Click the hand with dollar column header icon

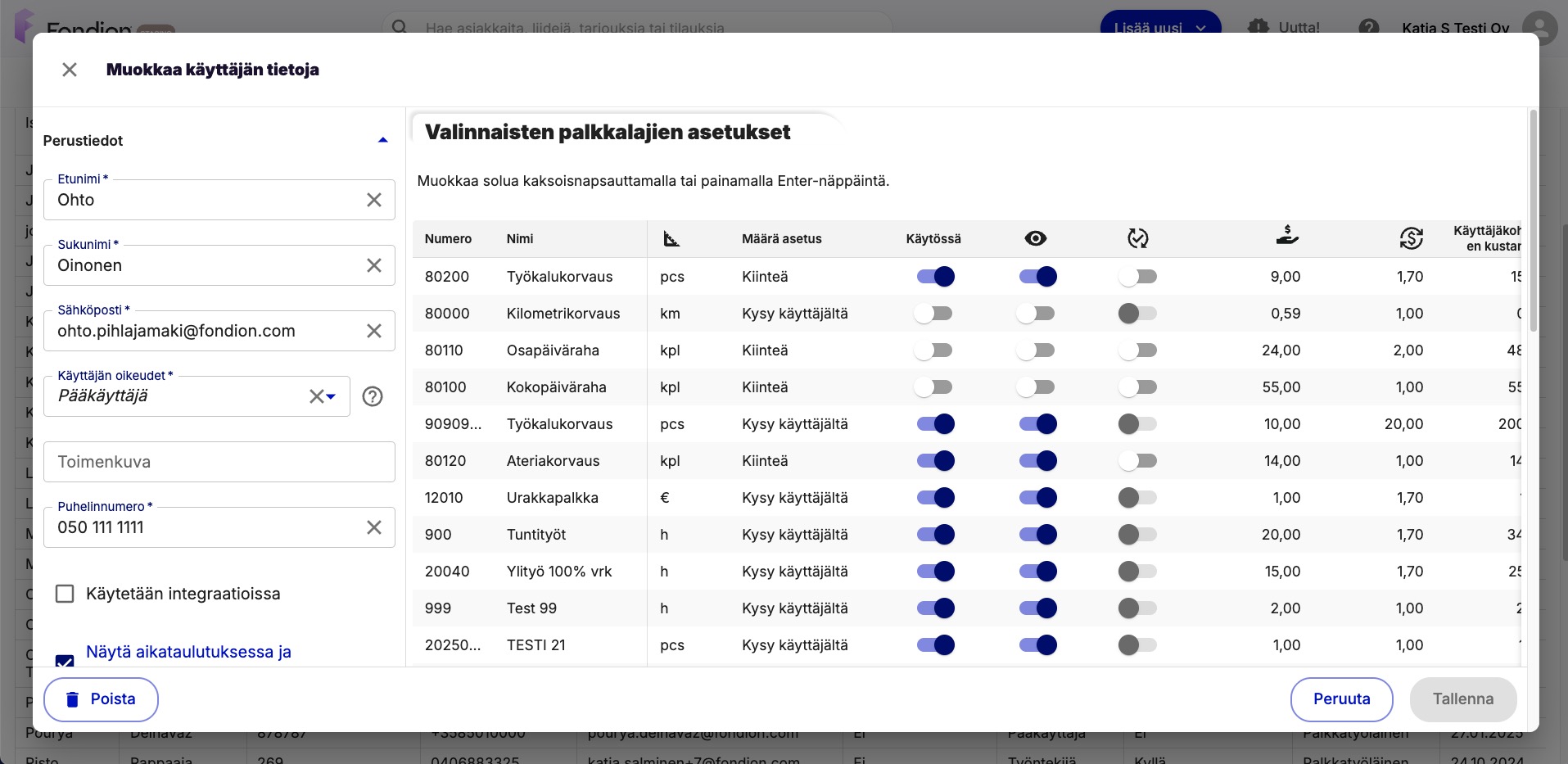tap(1287, 237)
